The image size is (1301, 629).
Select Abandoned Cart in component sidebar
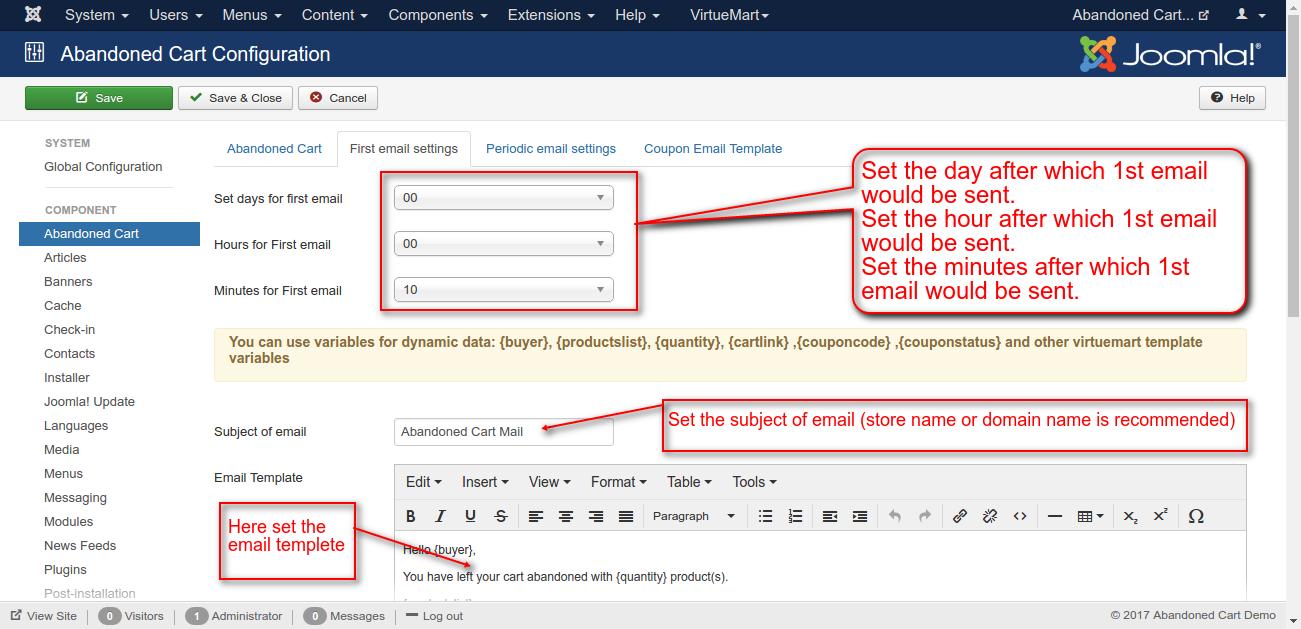coord(109,234)
